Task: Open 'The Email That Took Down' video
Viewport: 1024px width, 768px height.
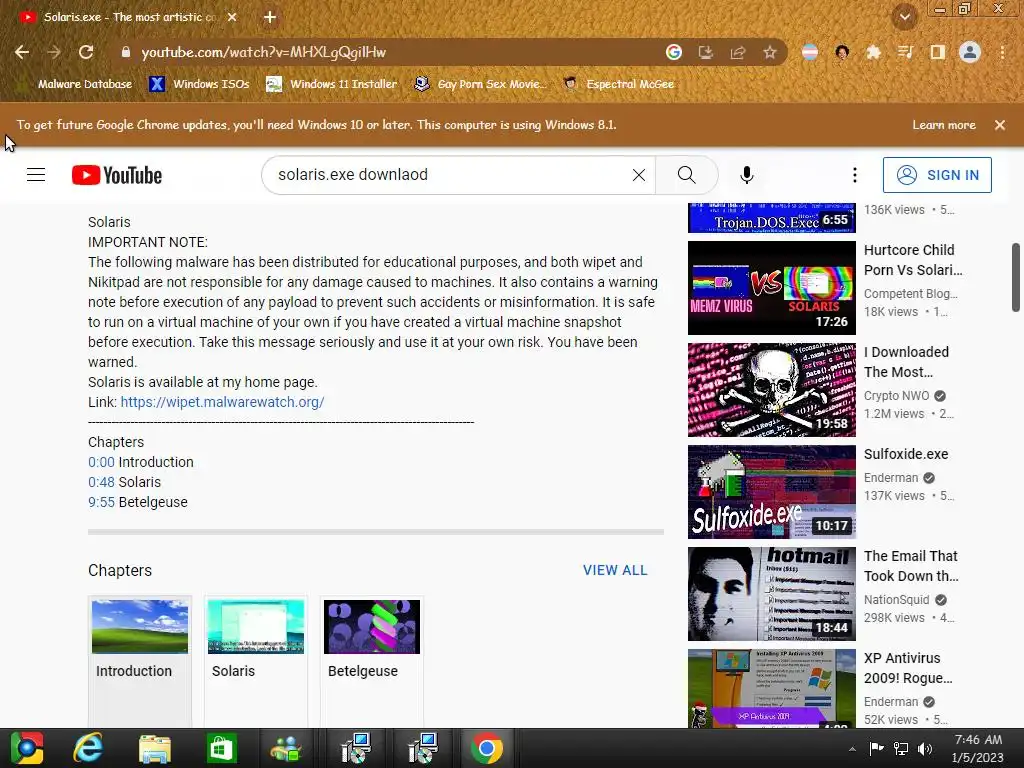Action: (911, 566)
